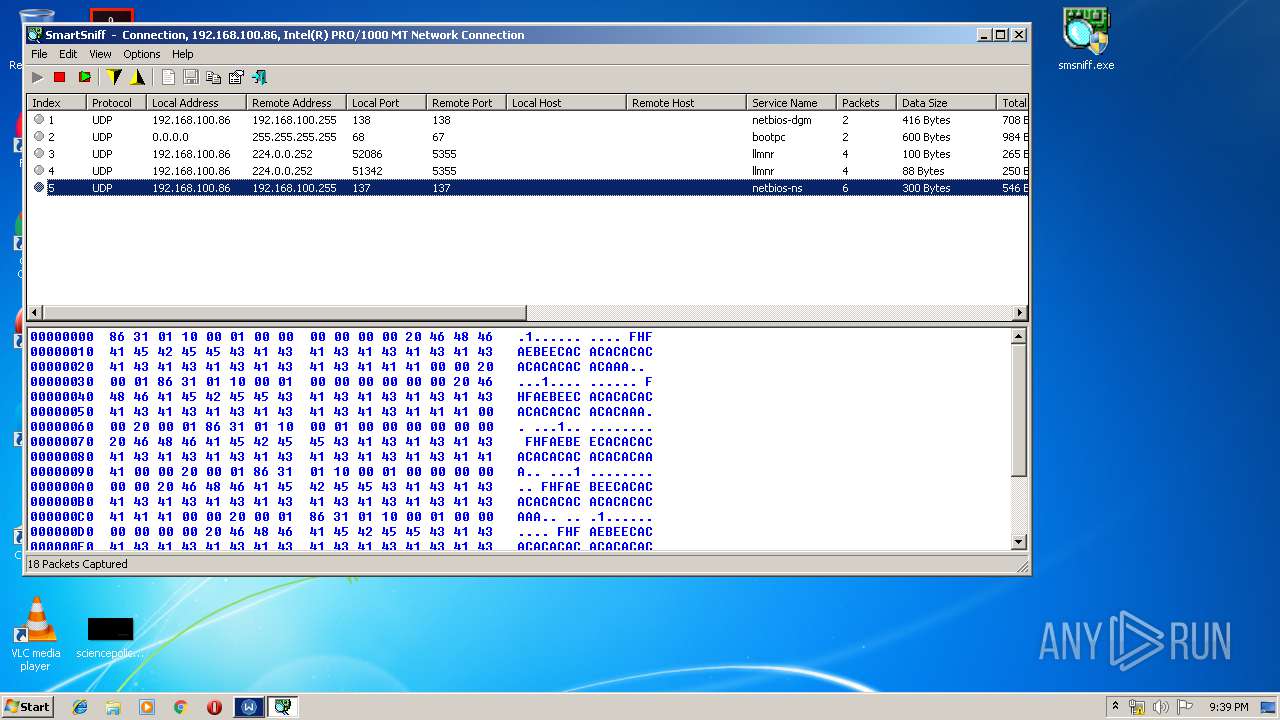Click the Packets column header
Screen dimensions: 1280x720
[866, 103]
